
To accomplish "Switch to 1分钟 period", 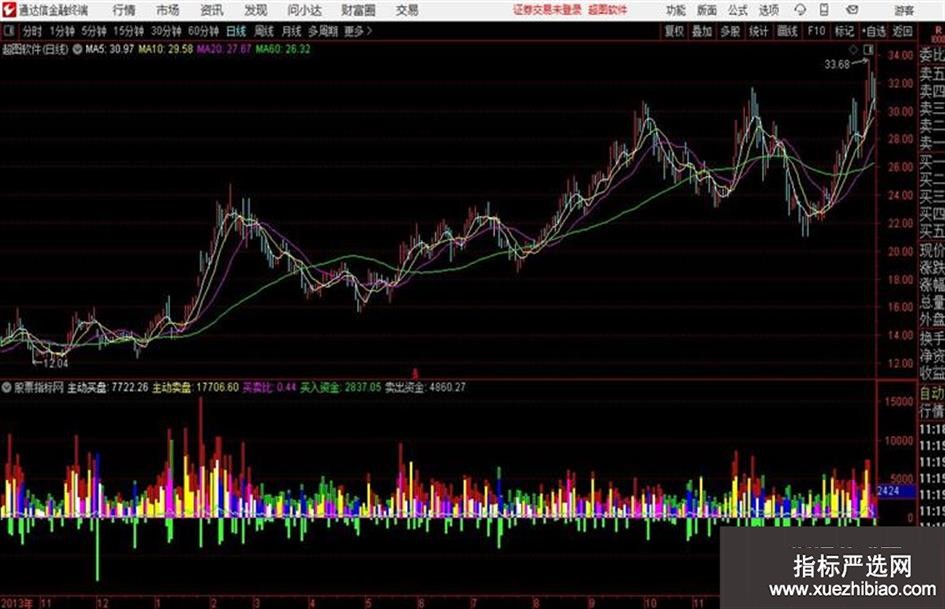I will 61,31.
